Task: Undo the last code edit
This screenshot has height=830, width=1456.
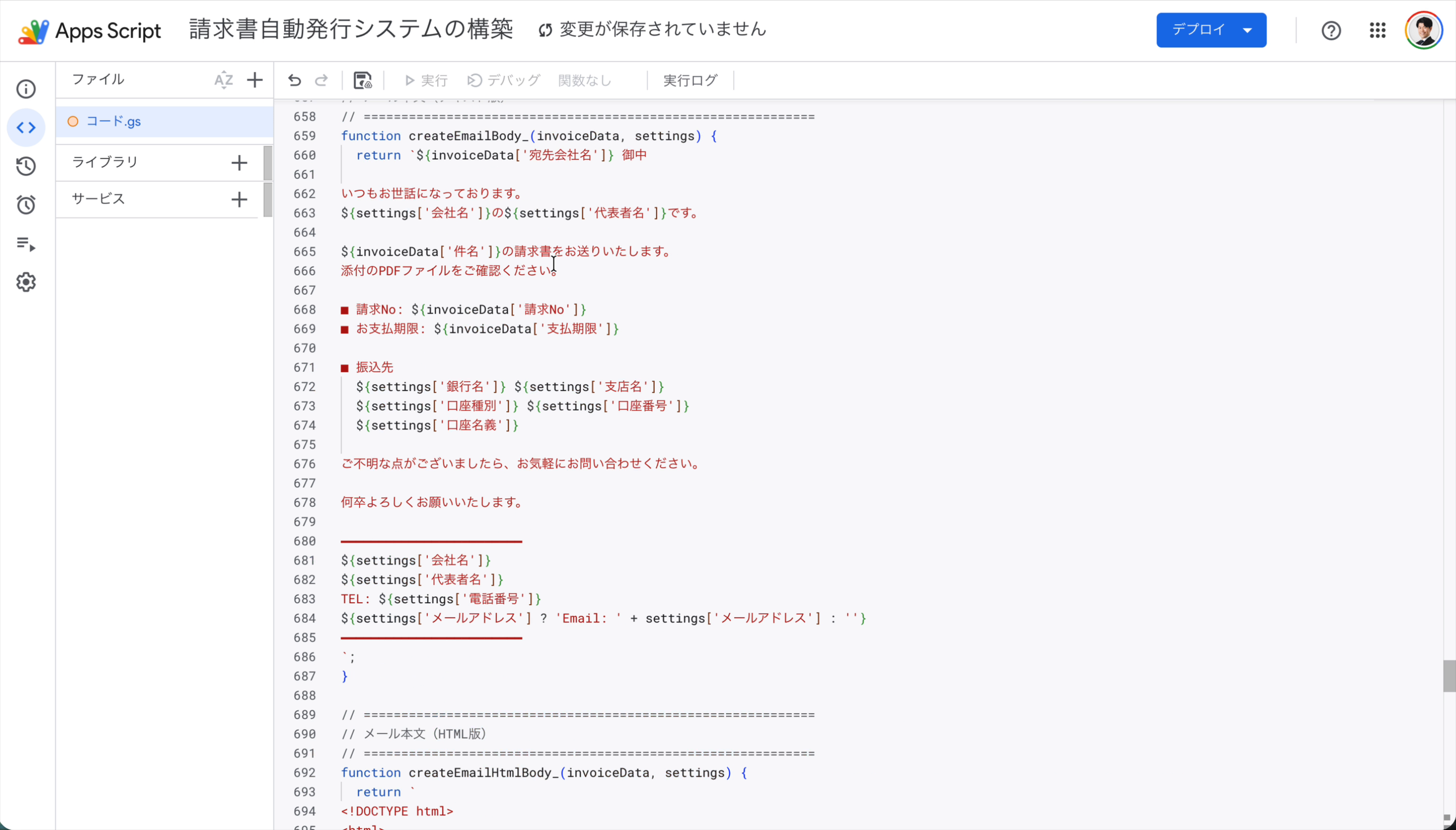Action: pos(294,81)
